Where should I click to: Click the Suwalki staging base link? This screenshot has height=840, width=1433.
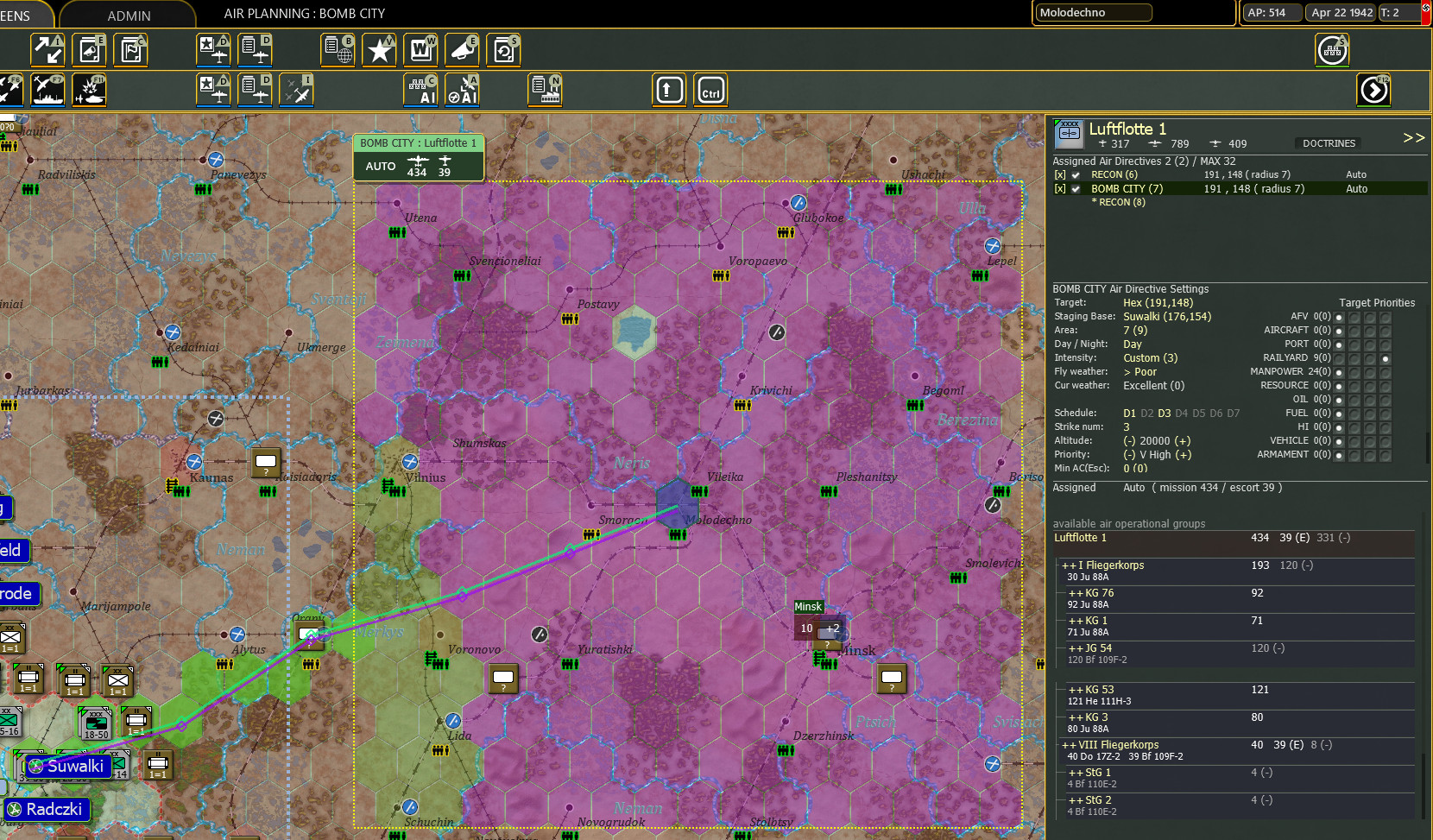(1167, 317)
